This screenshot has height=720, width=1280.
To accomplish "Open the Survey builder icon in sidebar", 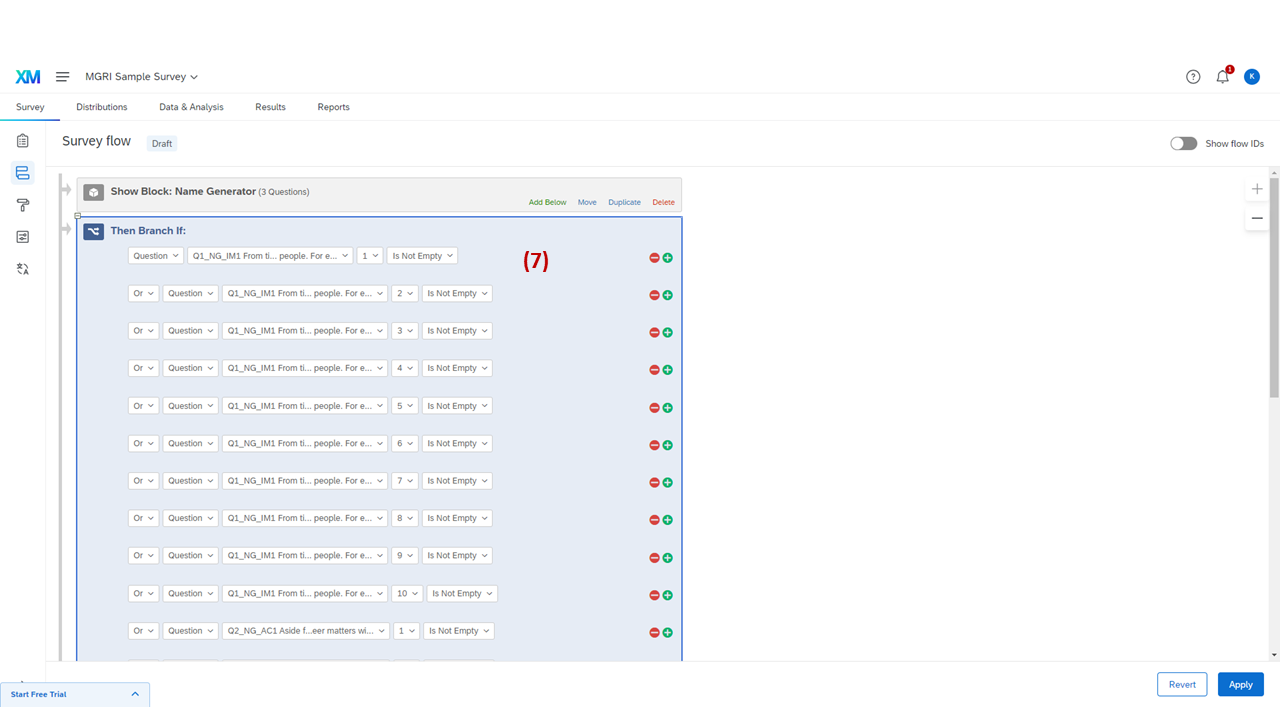I will 22,140.
